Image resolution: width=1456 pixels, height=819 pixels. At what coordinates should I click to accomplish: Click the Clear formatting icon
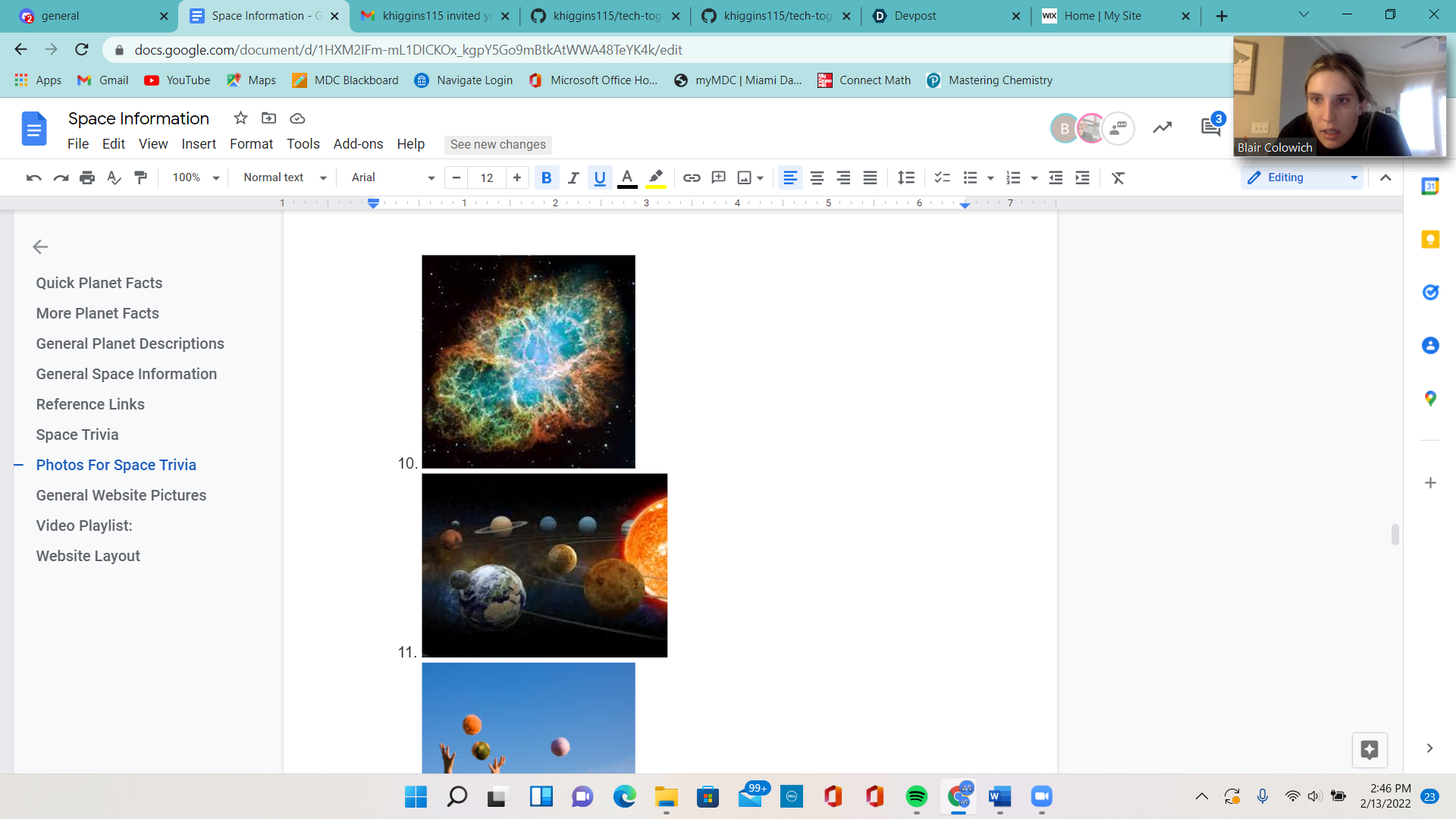(1118, 177)
